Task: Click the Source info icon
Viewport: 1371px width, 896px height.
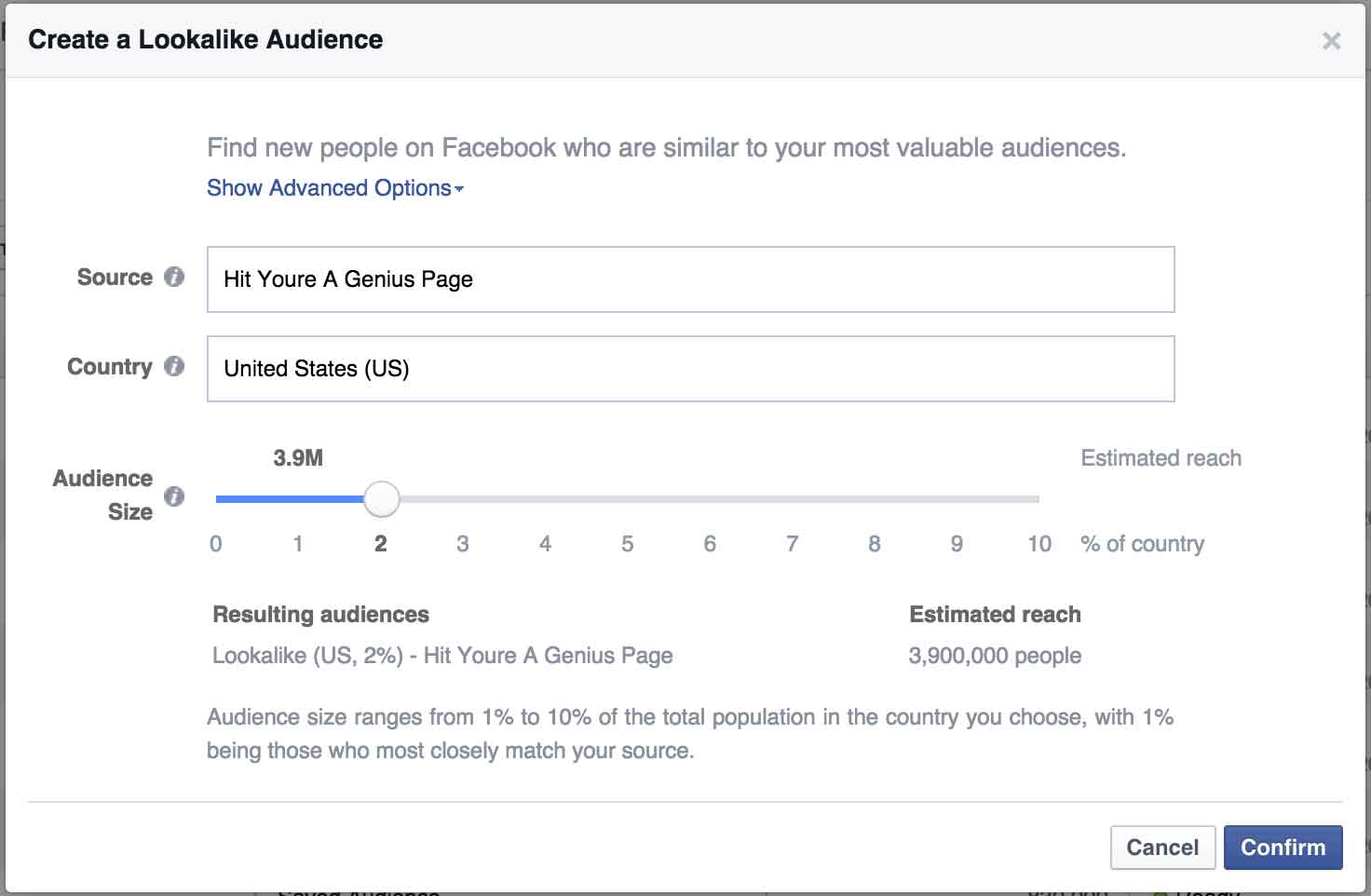Action: (x=174, y=277)
